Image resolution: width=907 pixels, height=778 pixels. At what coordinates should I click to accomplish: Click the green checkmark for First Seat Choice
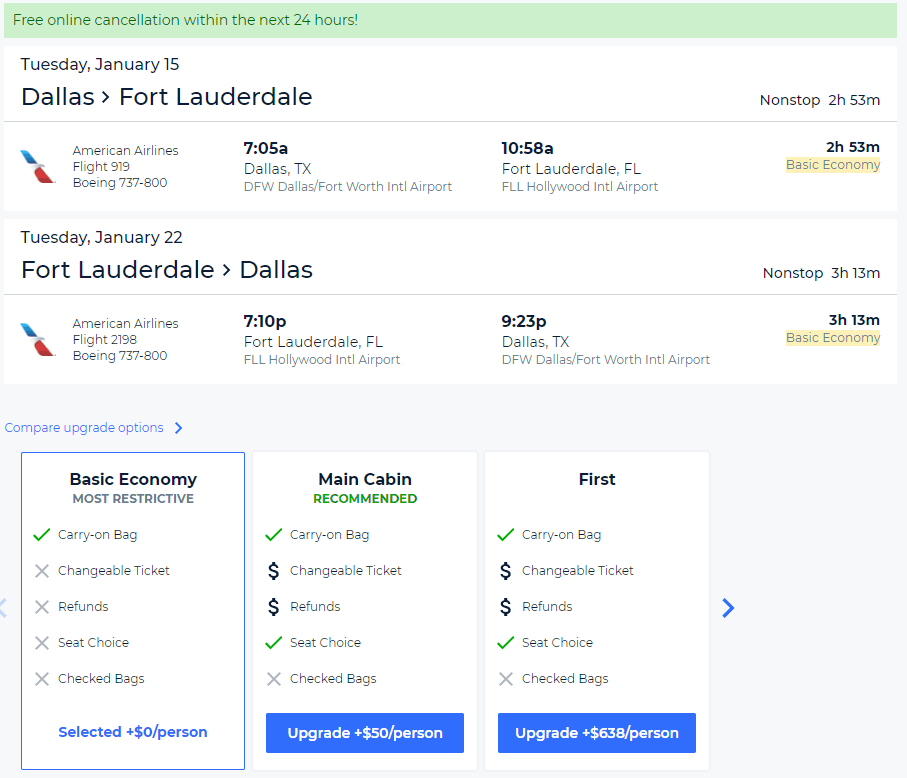pos(506,642)
